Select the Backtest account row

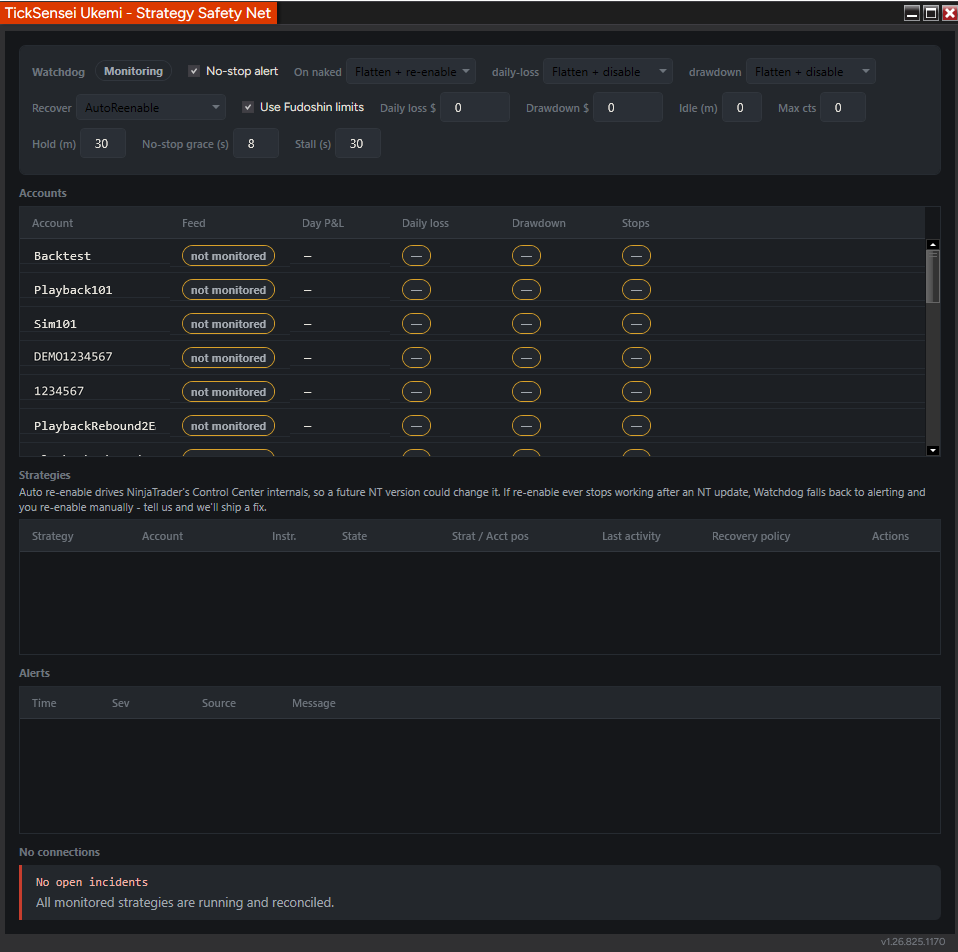(x=472, y=256)
